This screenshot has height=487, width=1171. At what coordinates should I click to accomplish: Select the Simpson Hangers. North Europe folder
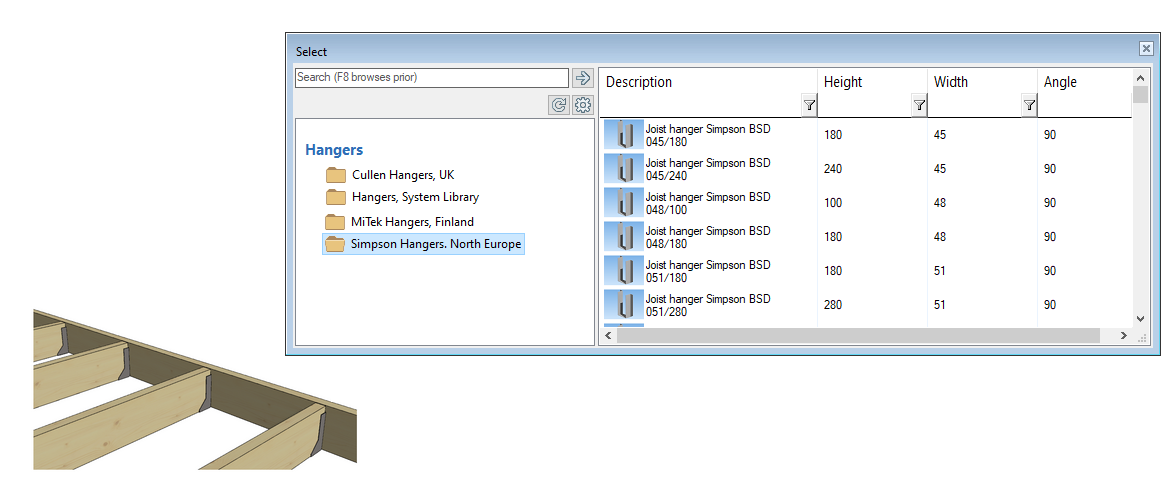[435, 244]
